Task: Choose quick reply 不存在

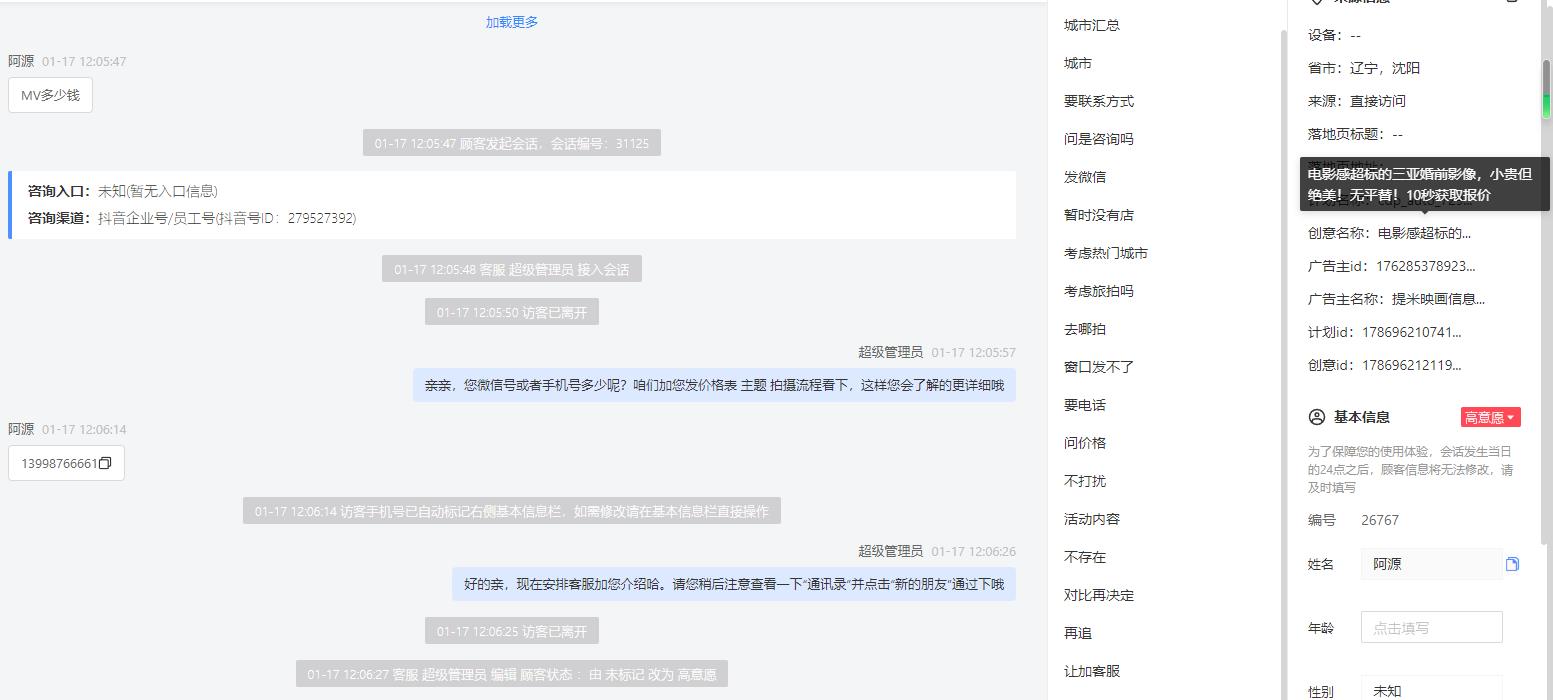Action: [x=1085, y=557]
